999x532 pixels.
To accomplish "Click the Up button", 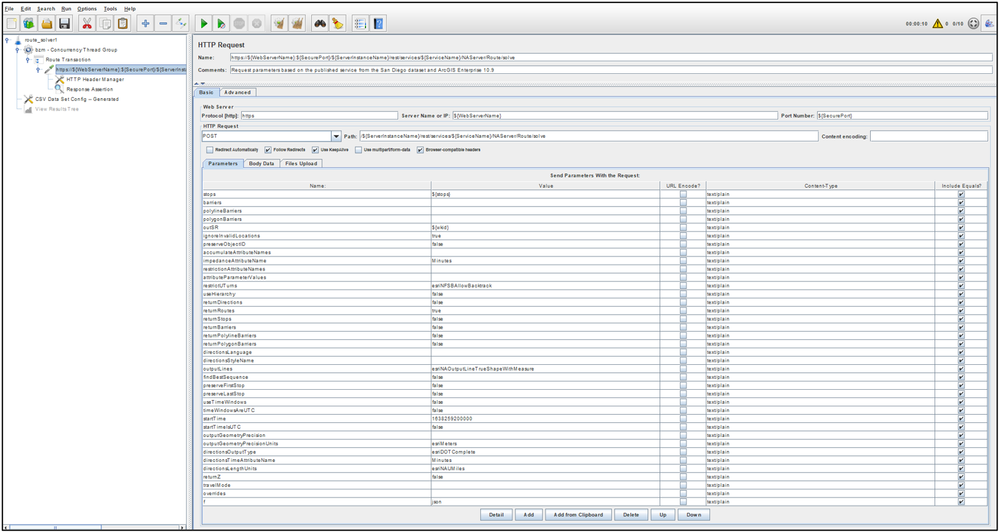I will click(x=663, y=514).
